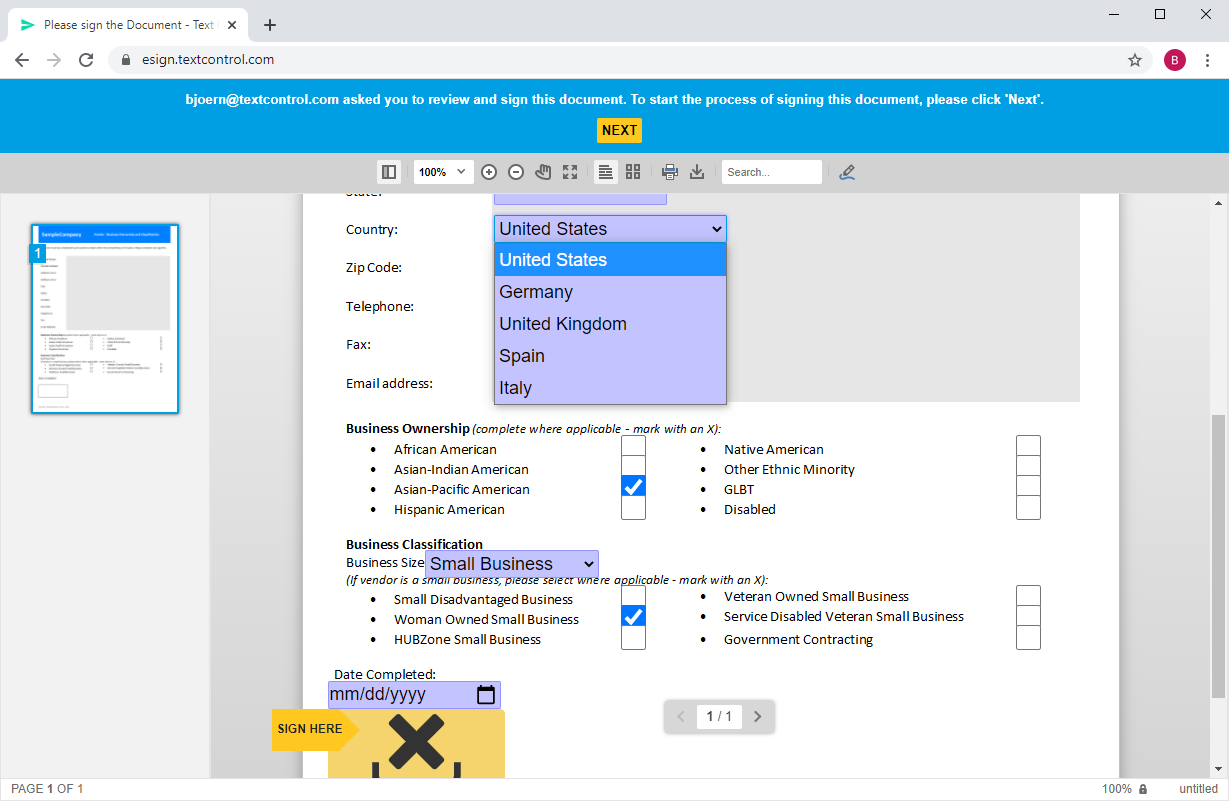Zoom out using the minus icon

coord(516,171)
